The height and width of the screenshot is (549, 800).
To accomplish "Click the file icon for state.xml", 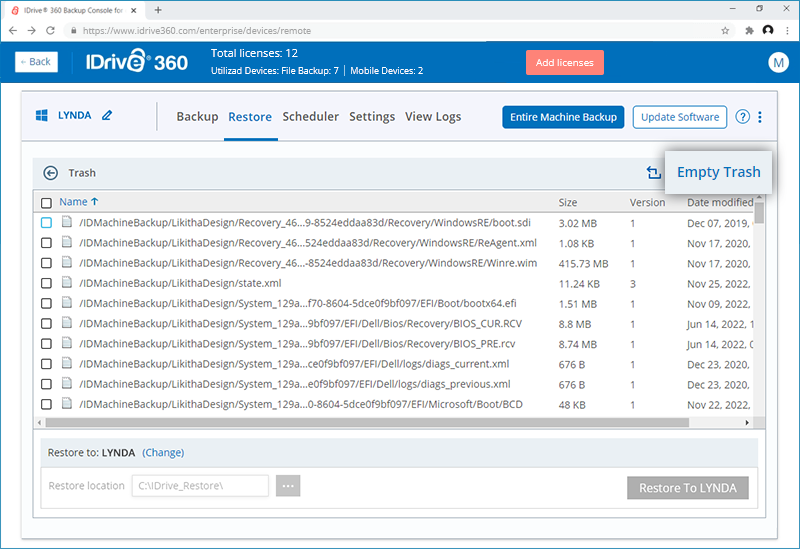I will coord(67,282).
